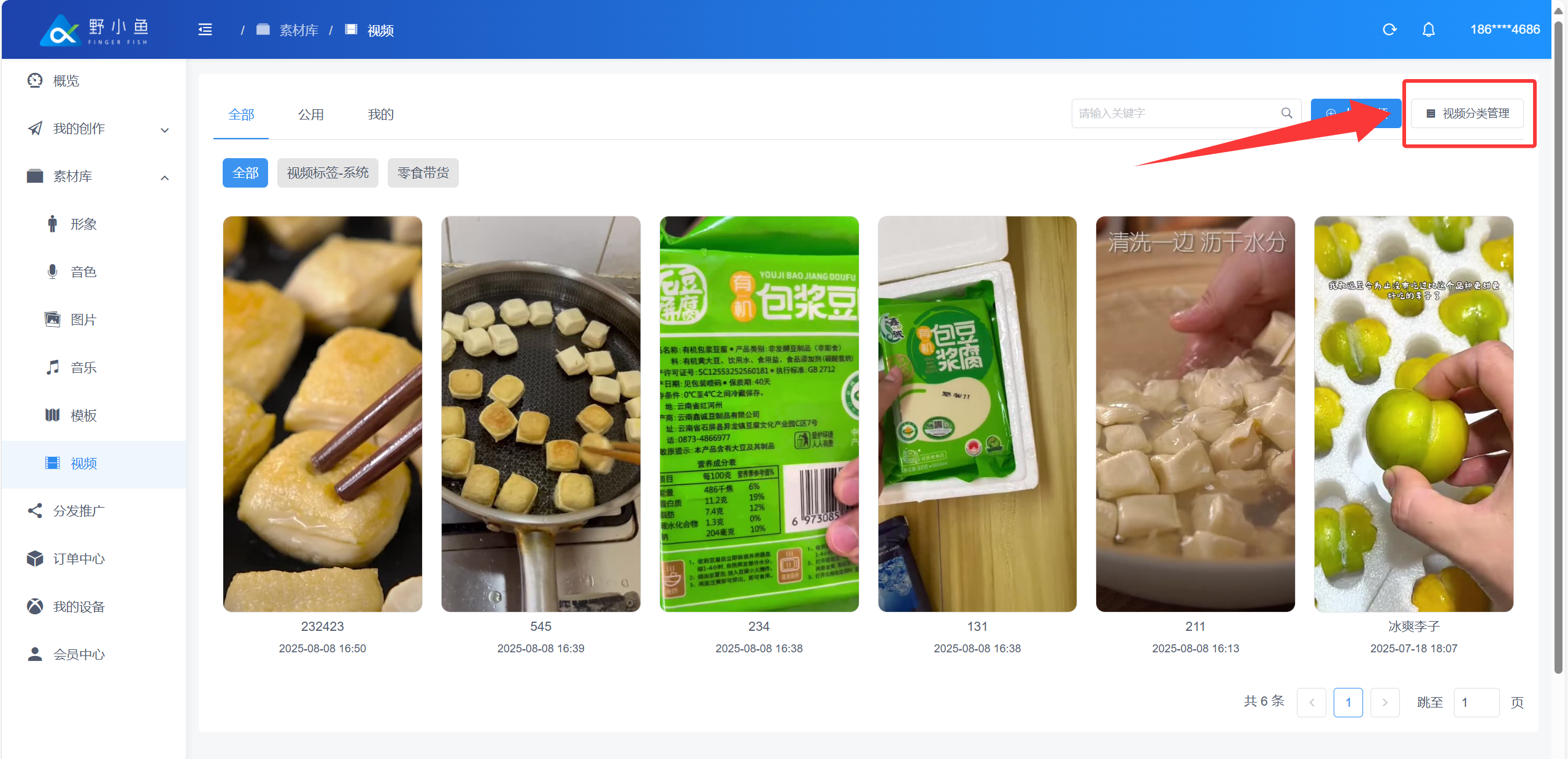Switch to the 公用 tab

[x=311, y=115]
